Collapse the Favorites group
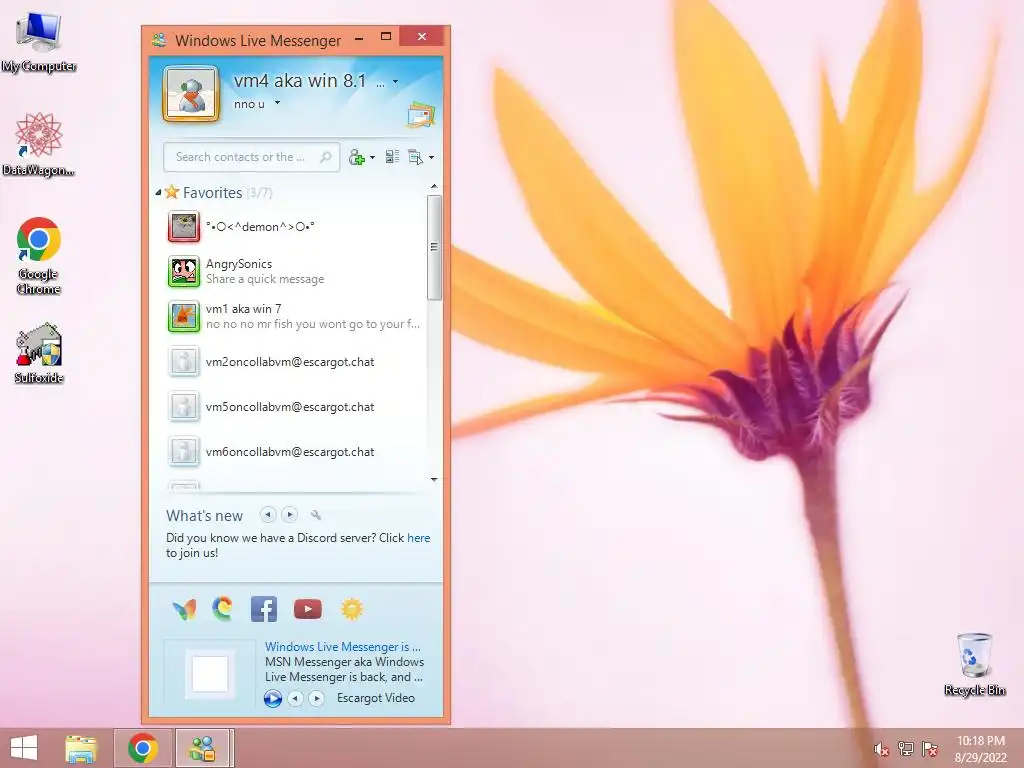Viewport: 1024px width, 768px height. point(158,193)
